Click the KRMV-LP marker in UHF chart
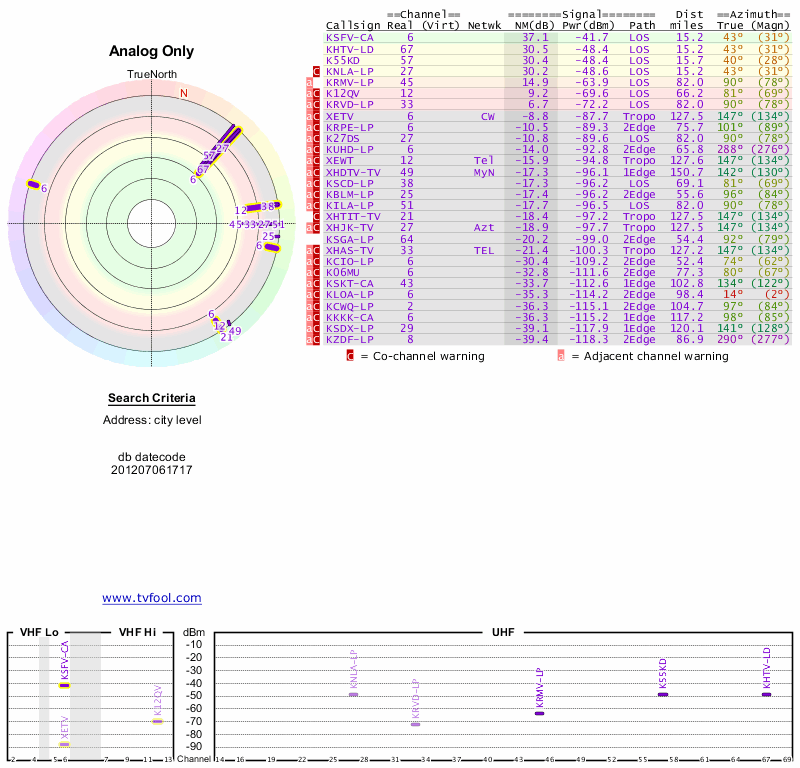 tap(539, 713)
